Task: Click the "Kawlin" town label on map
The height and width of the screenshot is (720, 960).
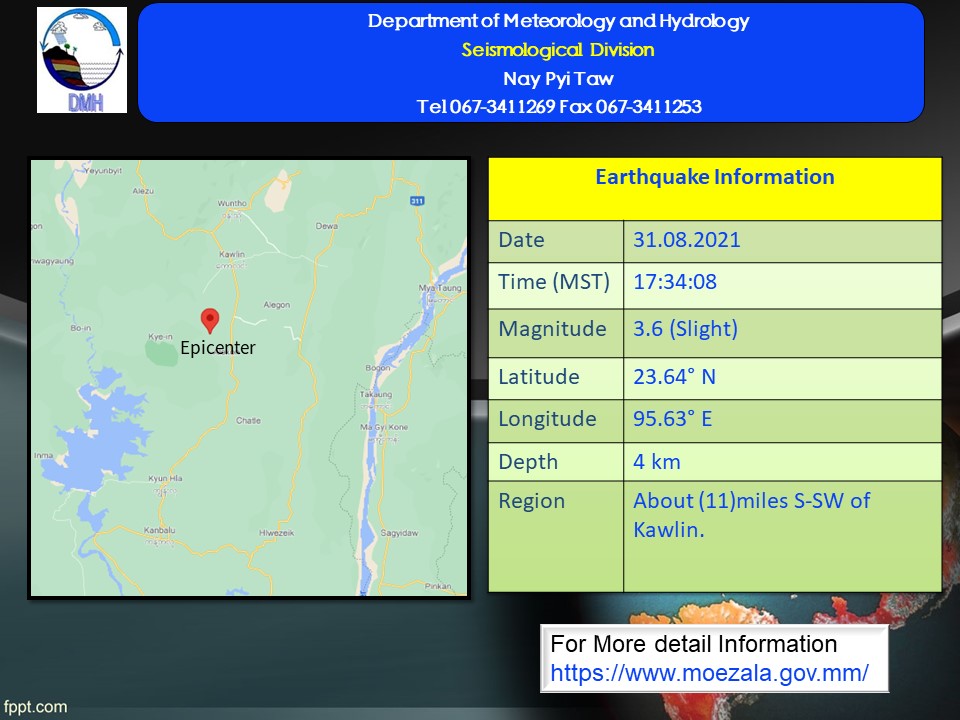Action: (x=231, y=254)
